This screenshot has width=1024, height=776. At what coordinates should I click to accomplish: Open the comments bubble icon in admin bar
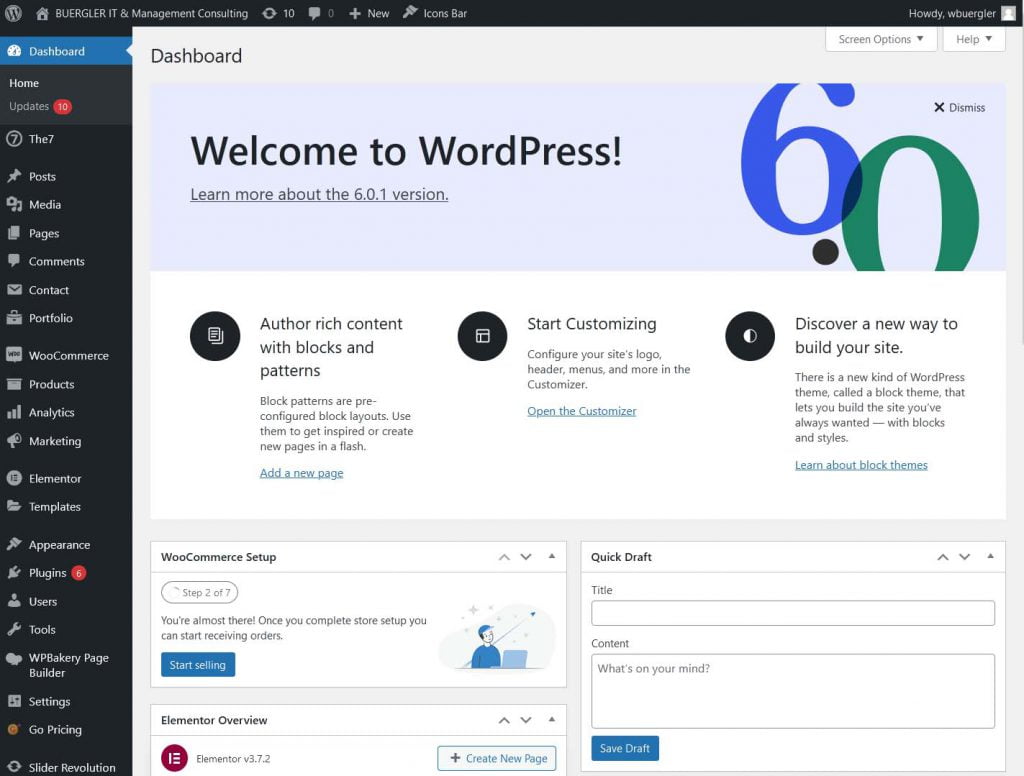[x=314, y=13]
